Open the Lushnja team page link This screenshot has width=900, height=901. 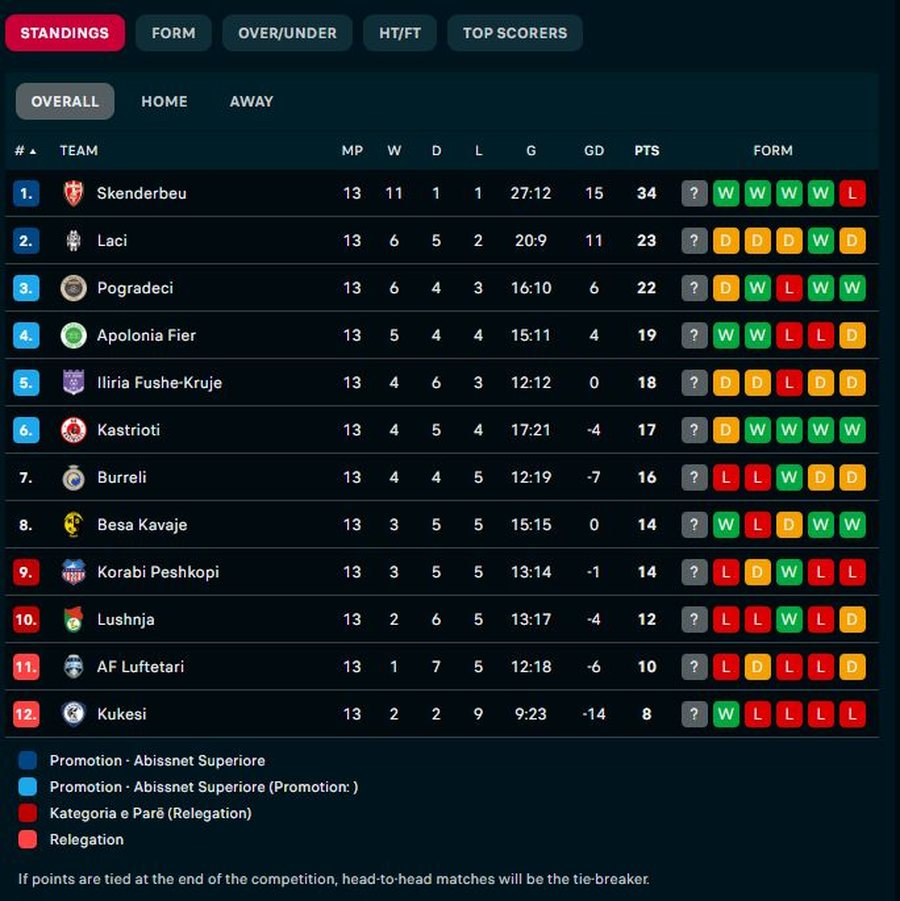(126, 619)
